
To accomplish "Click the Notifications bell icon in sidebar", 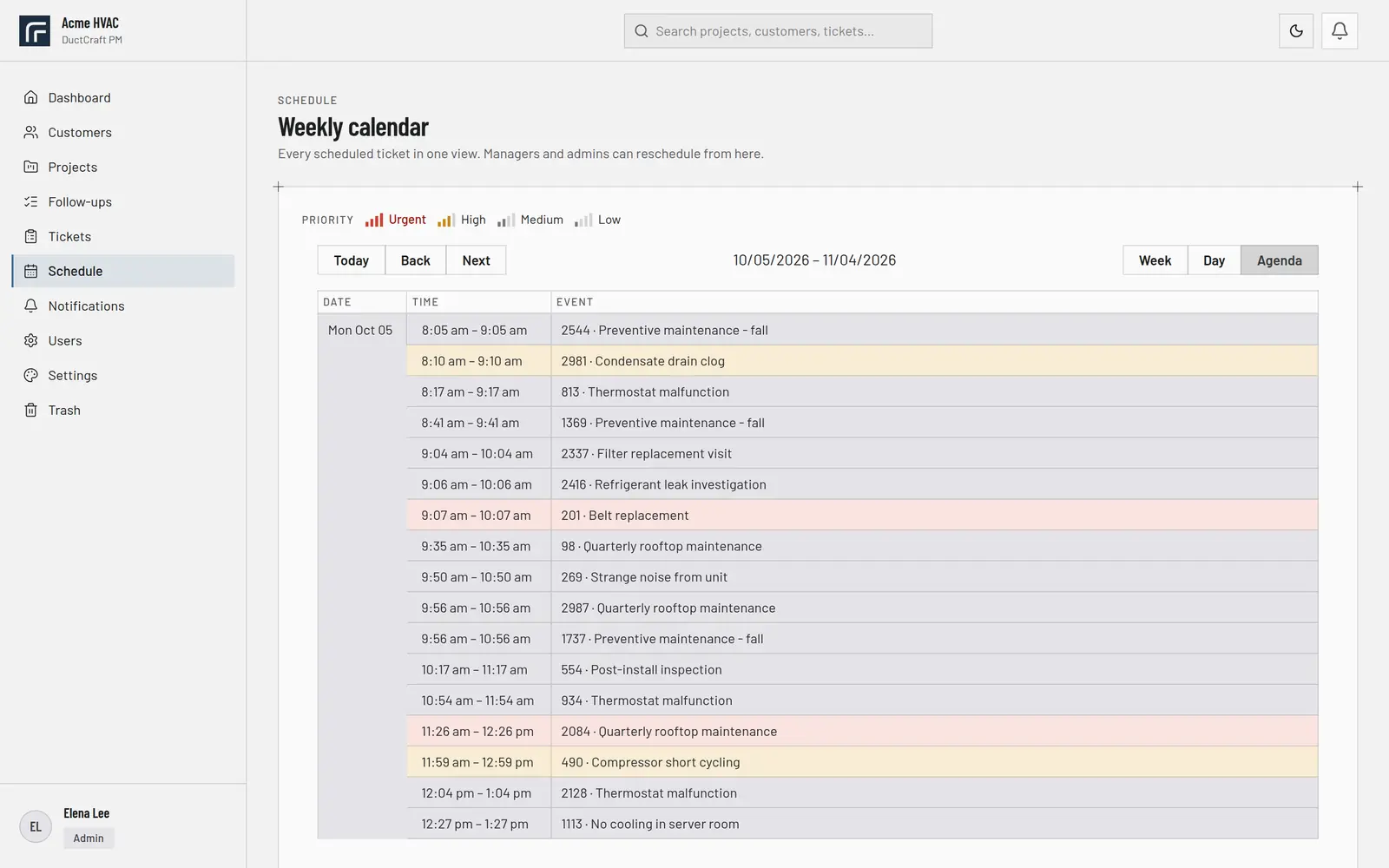I will pyautogui.click(x=31, y=306).
